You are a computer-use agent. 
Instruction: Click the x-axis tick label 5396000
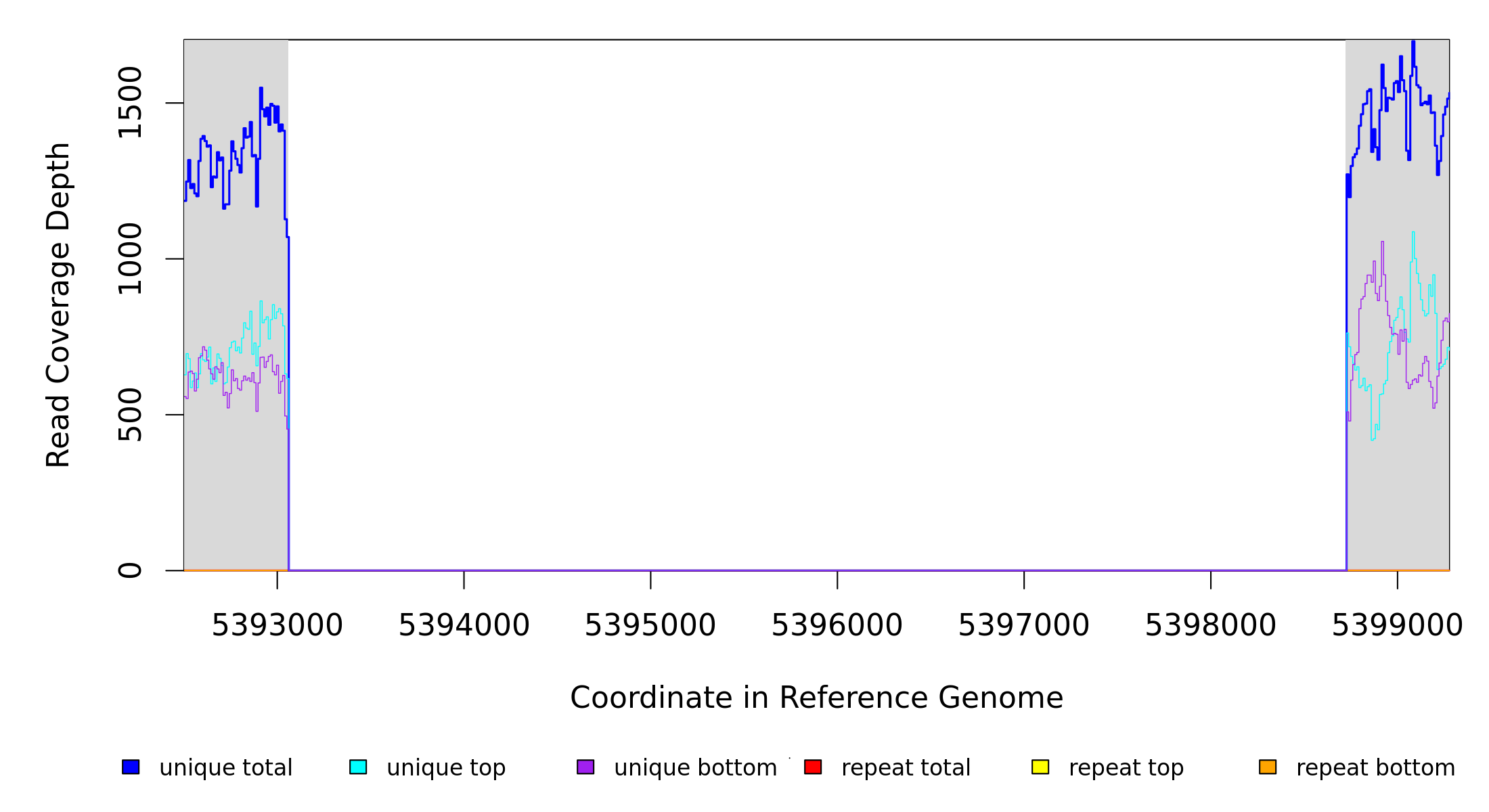(837, 626)
